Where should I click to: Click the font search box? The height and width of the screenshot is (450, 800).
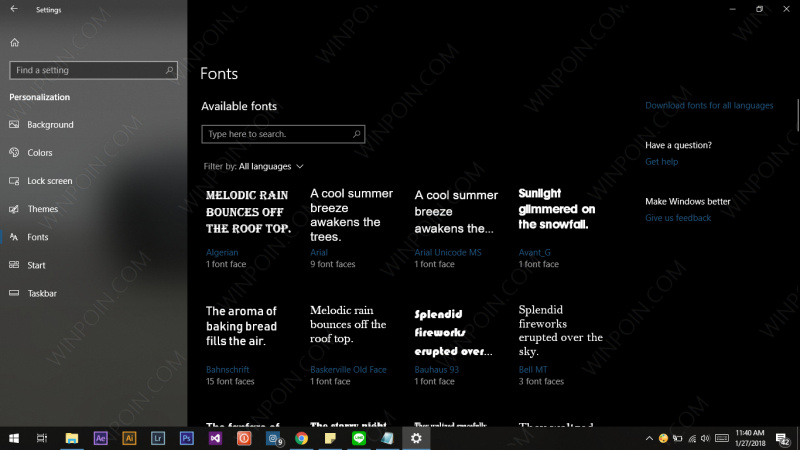[x=283, y=134]
